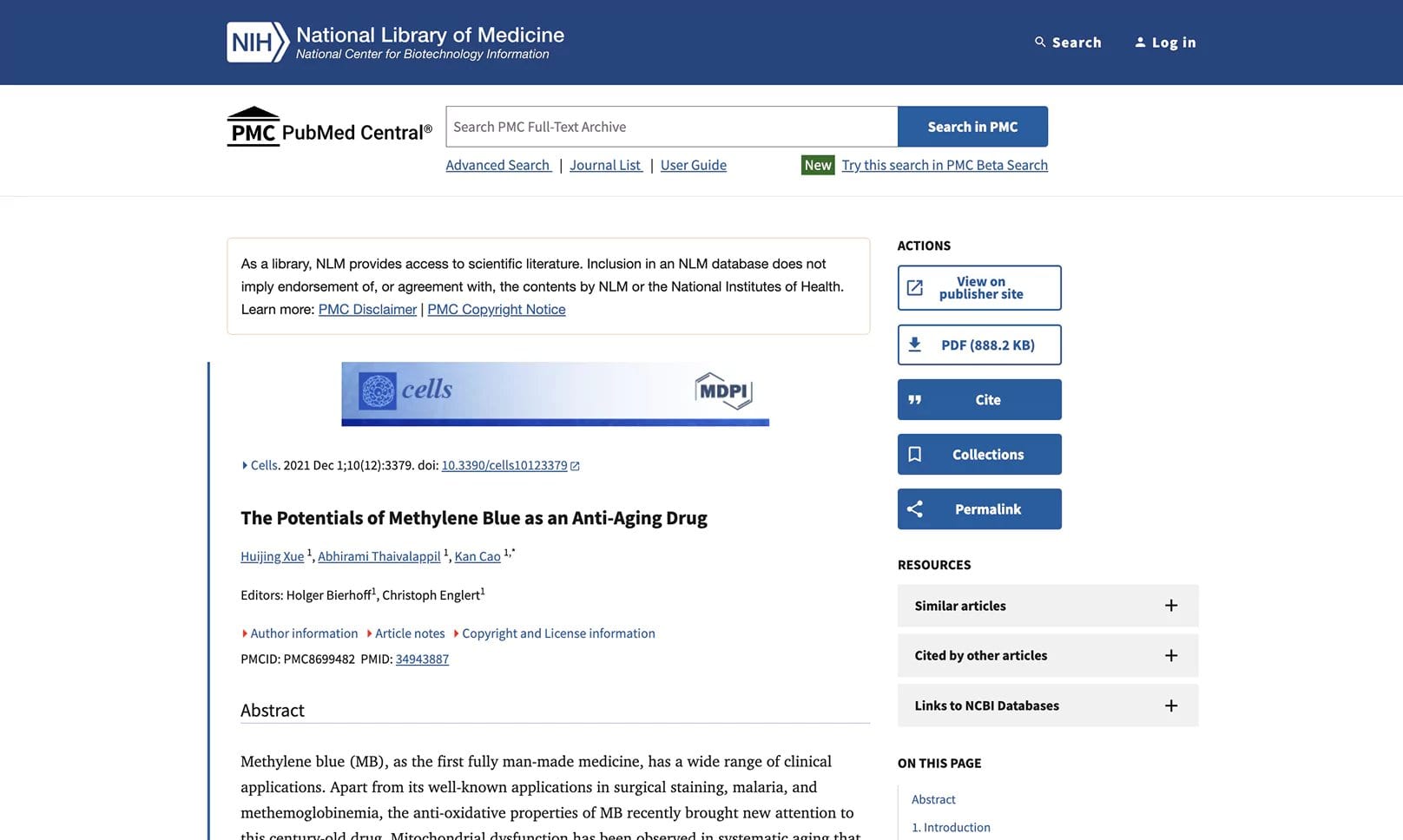Go to 1. Introduction section link
This screenshot has width=1403, height=840.
click(x=951, y=827)
